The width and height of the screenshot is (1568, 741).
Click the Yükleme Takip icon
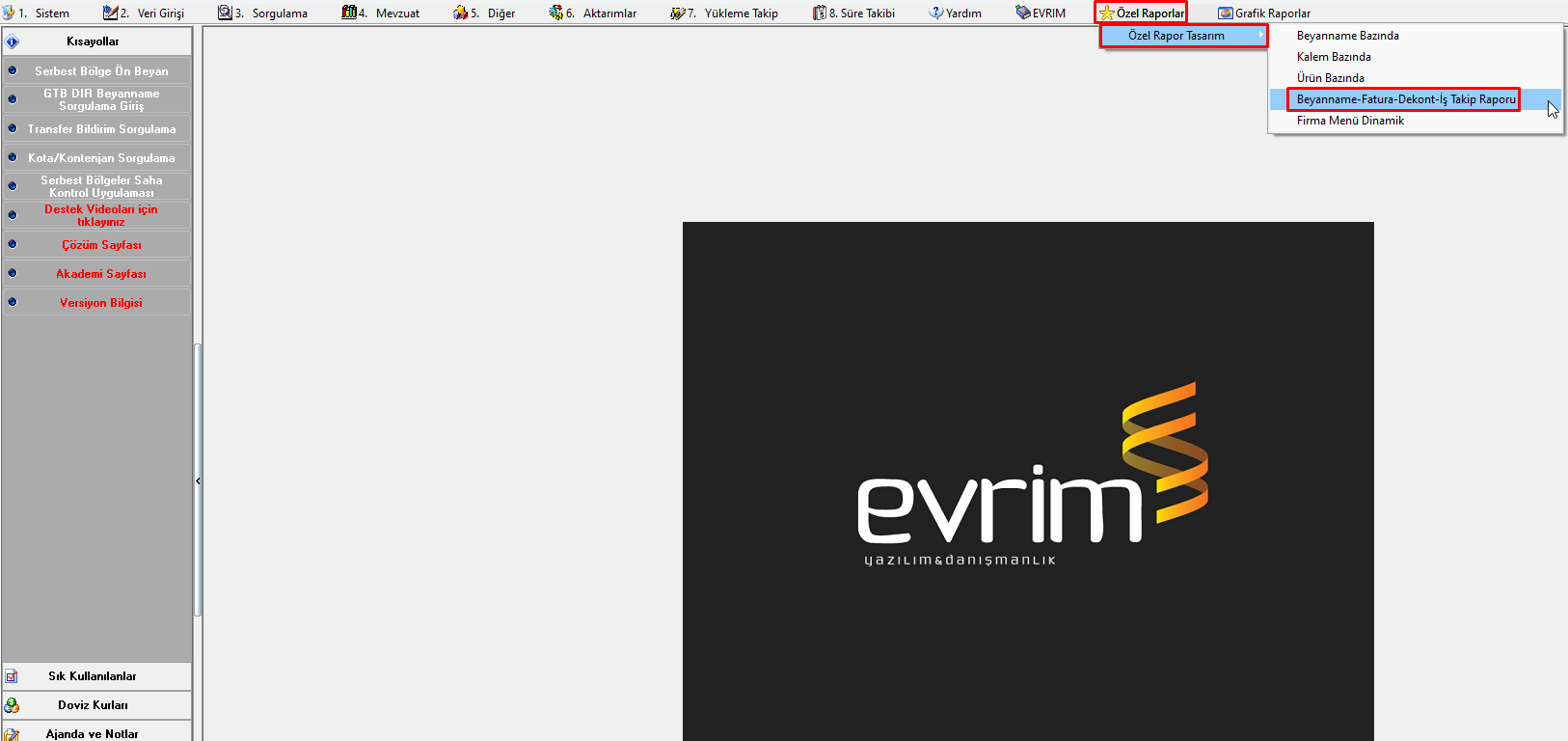pyautogui.click(x=678, y=13)
